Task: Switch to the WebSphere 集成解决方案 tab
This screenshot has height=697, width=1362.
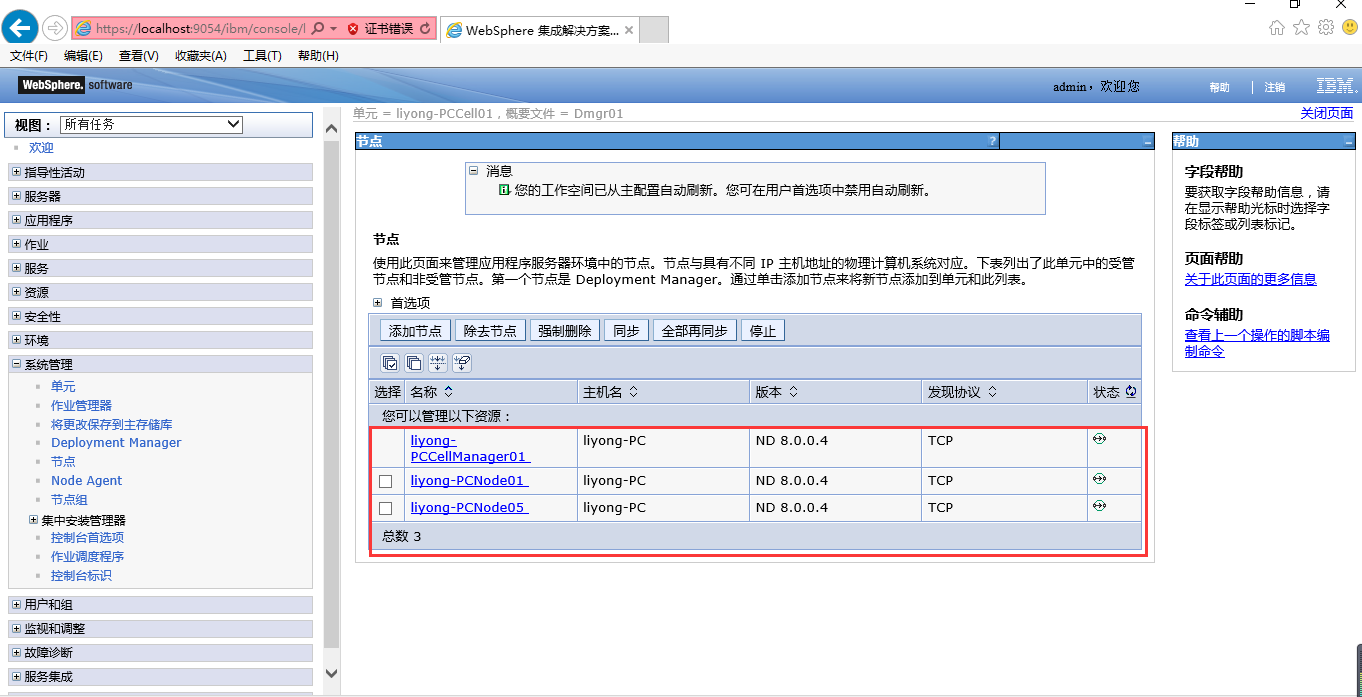Action: [x=540, y=30]
